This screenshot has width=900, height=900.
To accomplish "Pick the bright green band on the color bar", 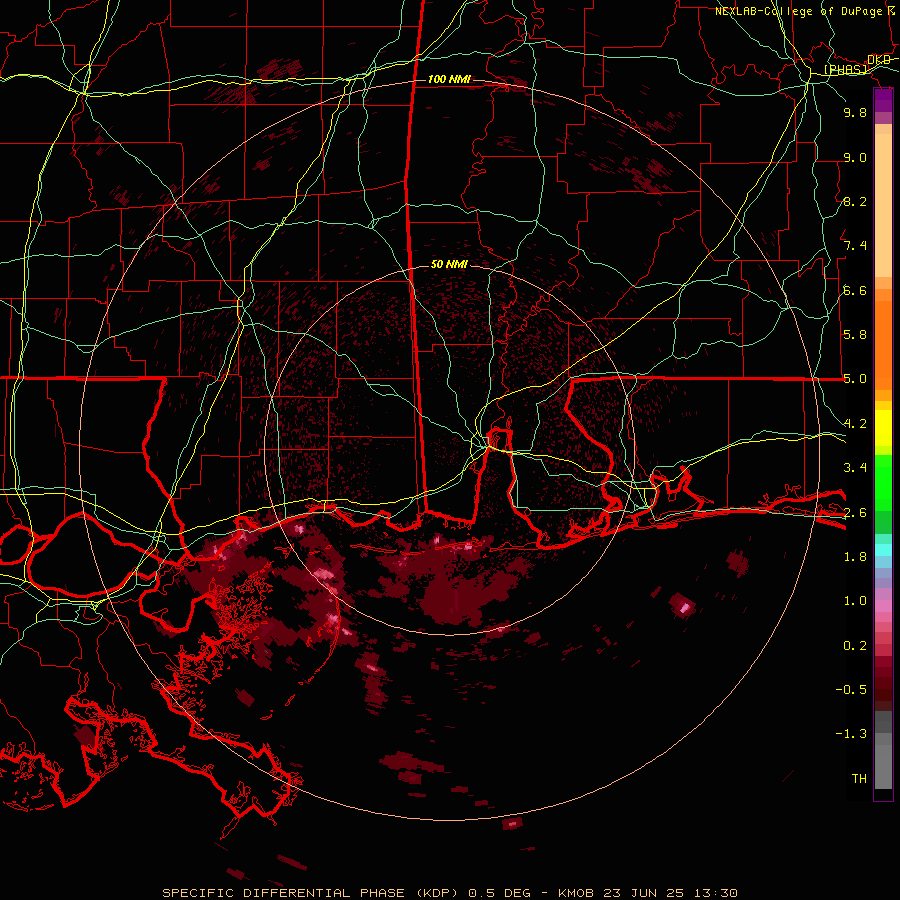I will tap(883, 482).
